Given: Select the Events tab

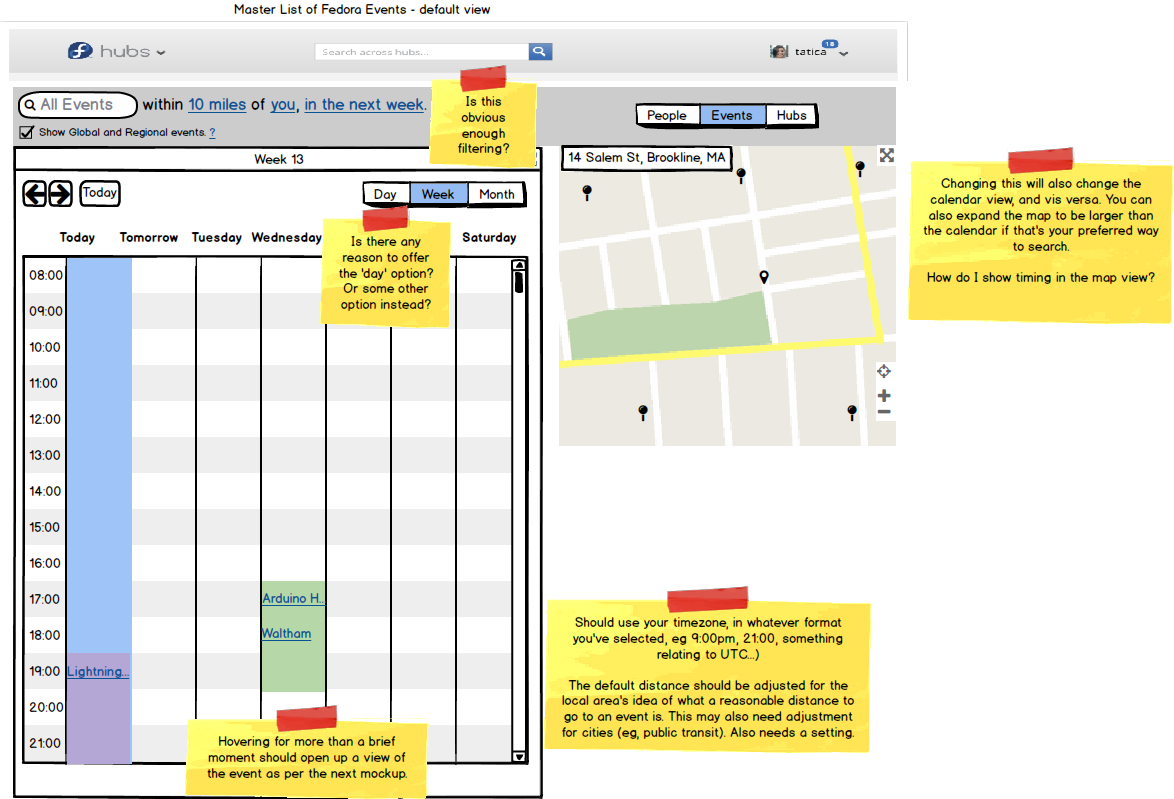Looking at the screenshot, I should tap(732, 115).
